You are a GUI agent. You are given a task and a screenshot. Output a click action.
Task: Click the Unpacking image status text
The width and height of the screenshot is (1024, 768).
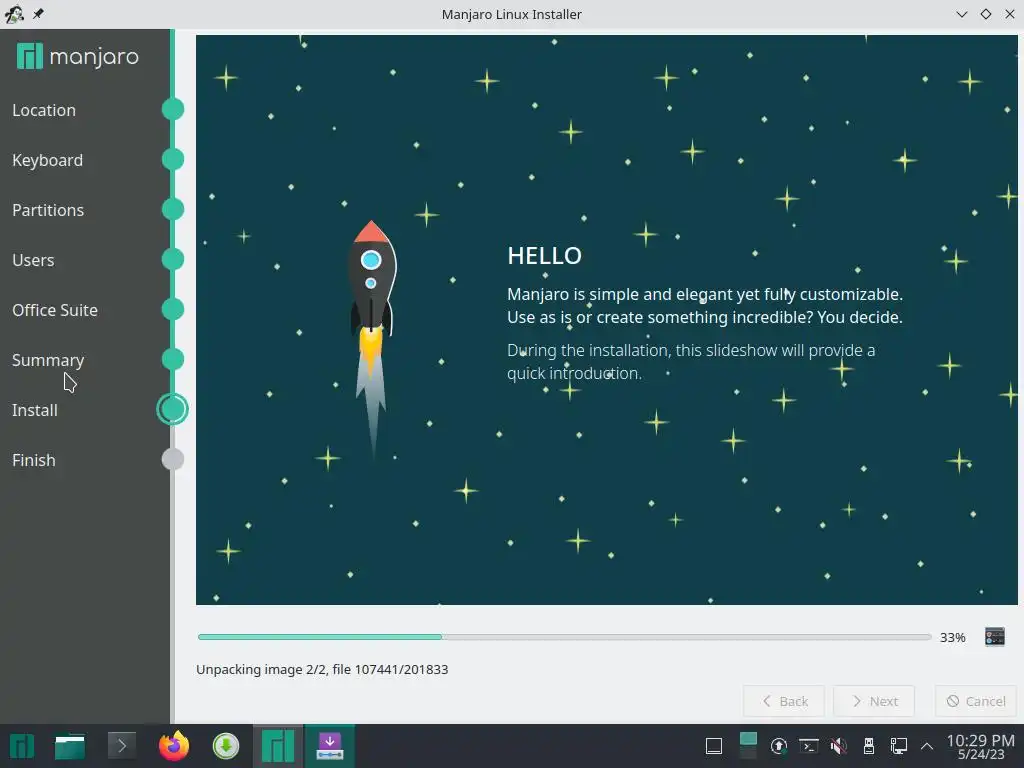click(x=322, y=669)
